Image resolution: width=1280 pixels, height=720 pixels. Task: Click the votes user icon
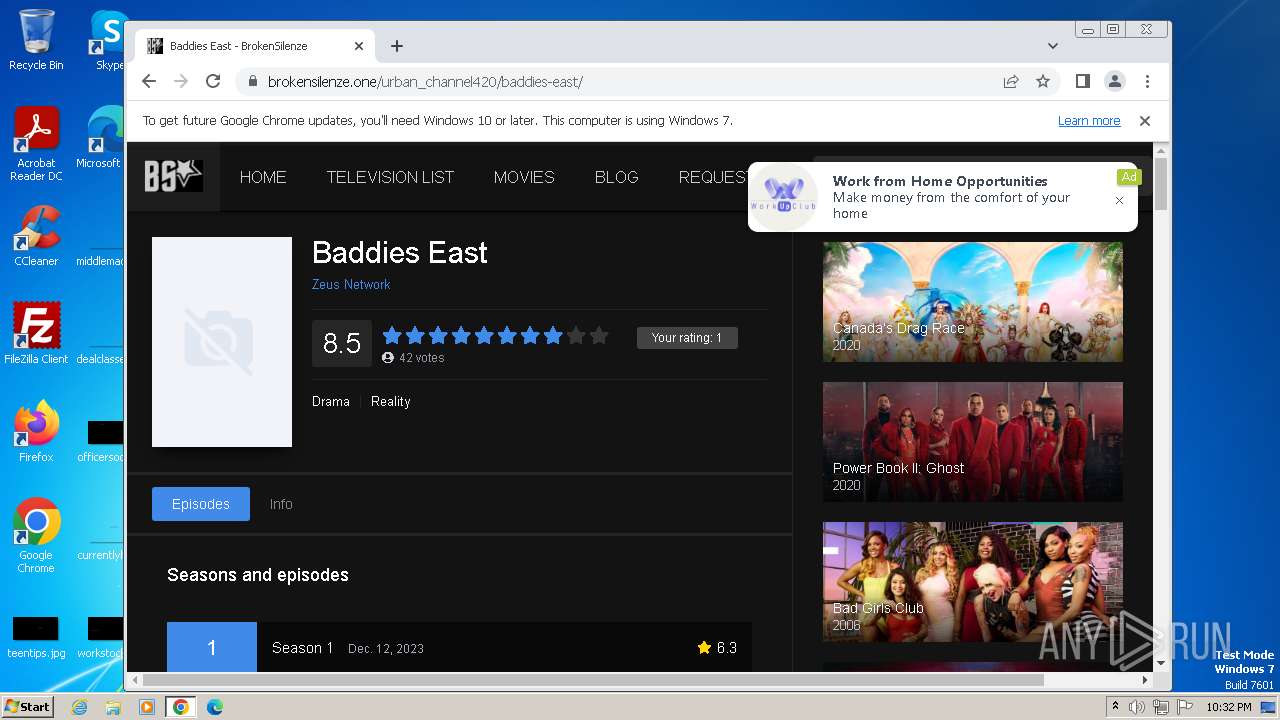point(388,358)
